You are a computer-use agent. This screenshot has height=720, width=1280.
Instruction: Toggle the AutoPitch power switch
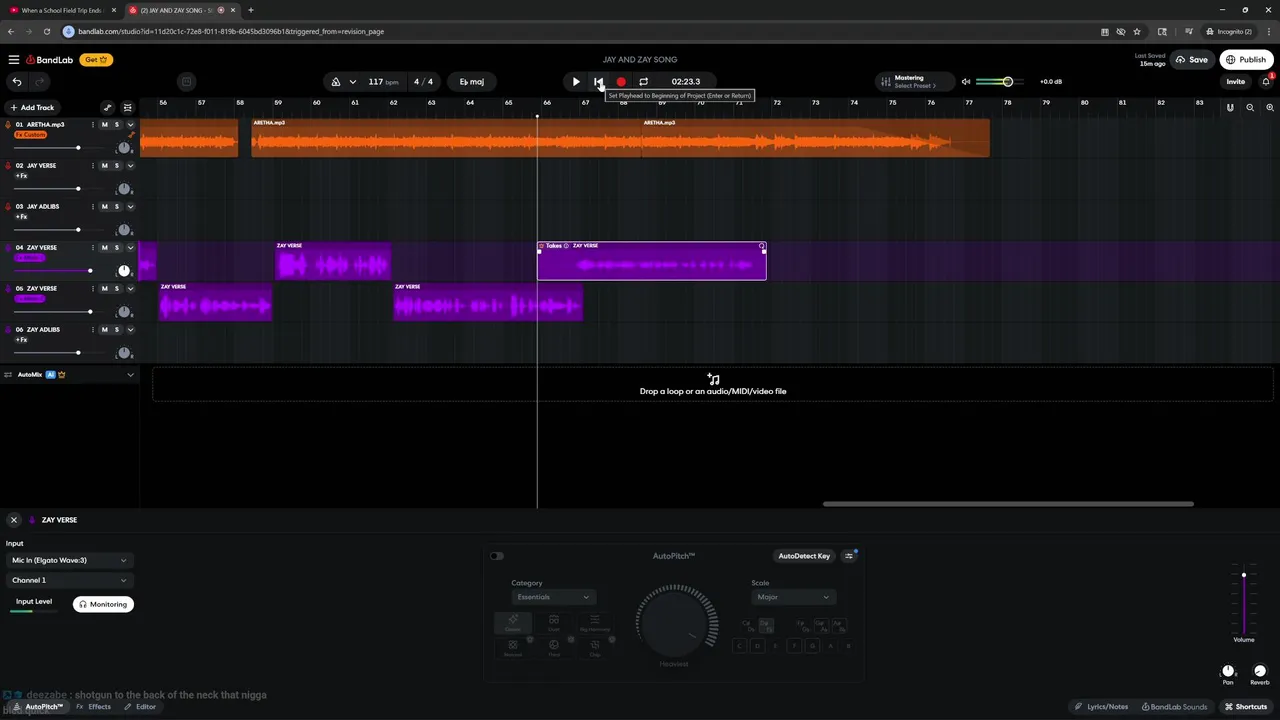497,556
